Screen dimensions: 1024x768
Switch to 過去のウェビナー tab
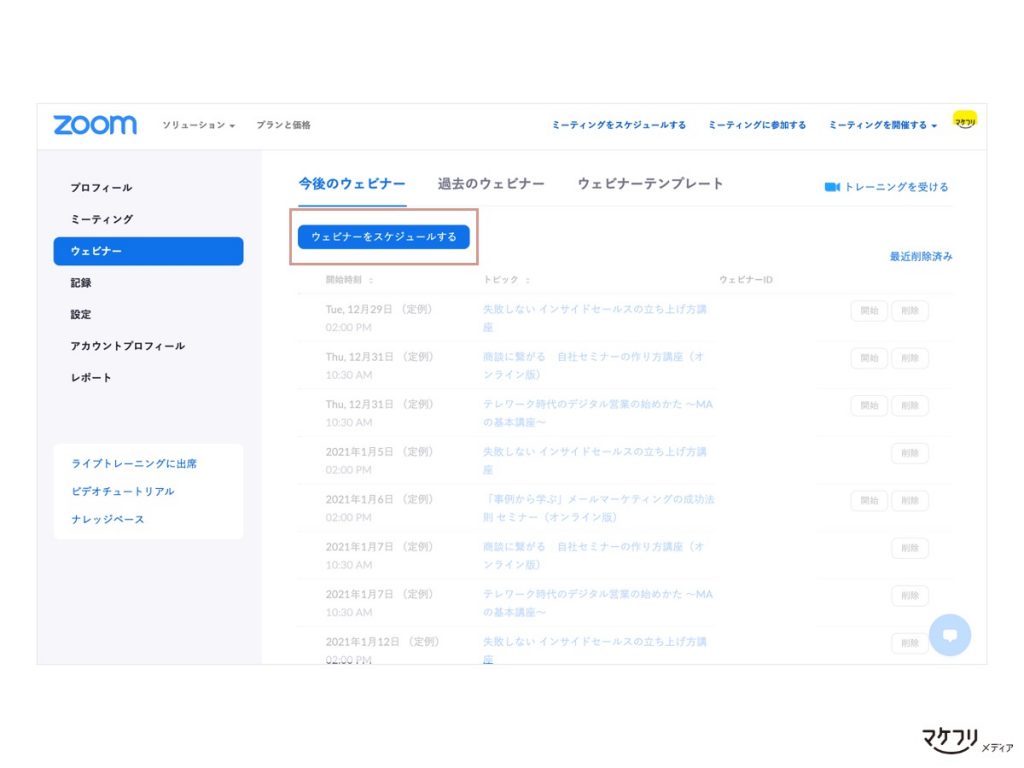[491, 184]
